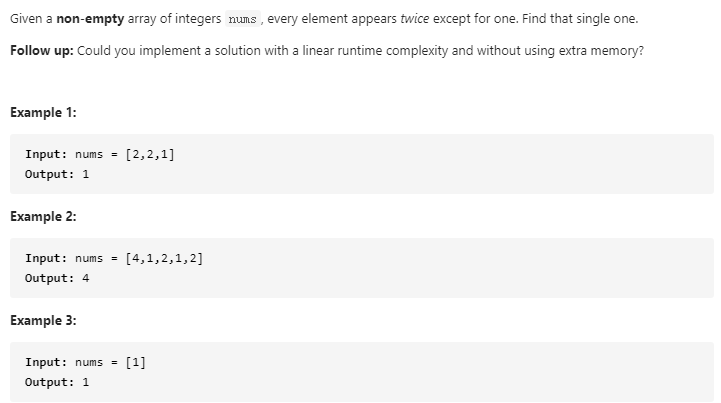The image size is (721, 403).
Task: Click the bold text non-empty
Action: coord(90,19)
